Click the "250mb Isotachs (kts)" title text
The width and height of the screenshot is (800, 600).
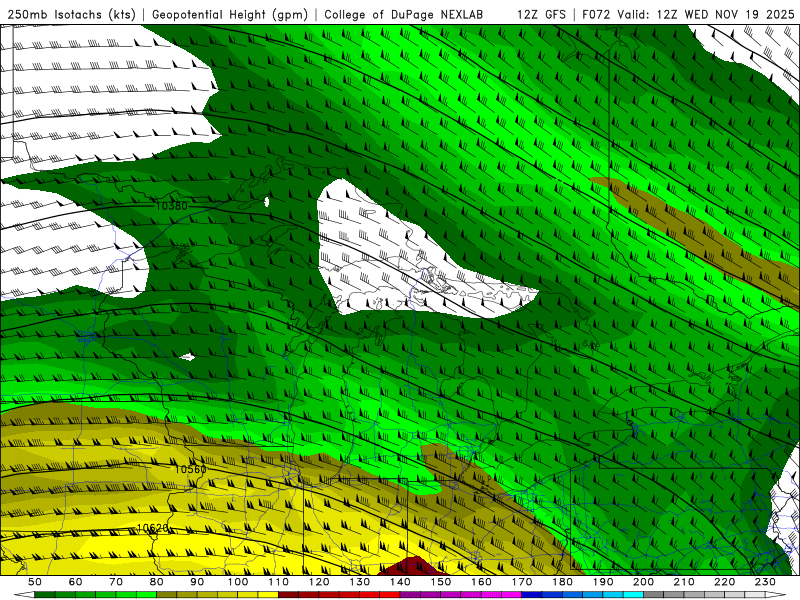tap(71, 15)
